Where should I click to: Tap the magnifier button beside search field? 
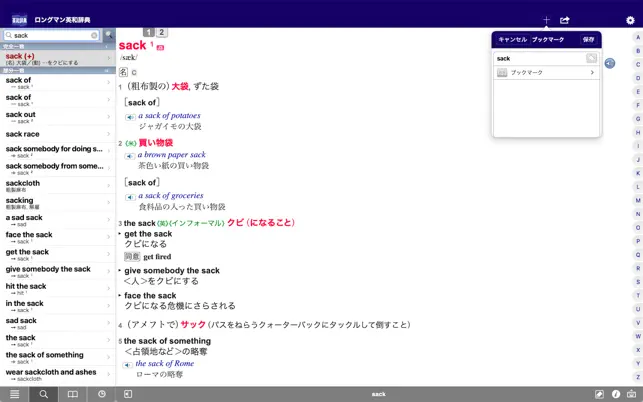(109, 35)
